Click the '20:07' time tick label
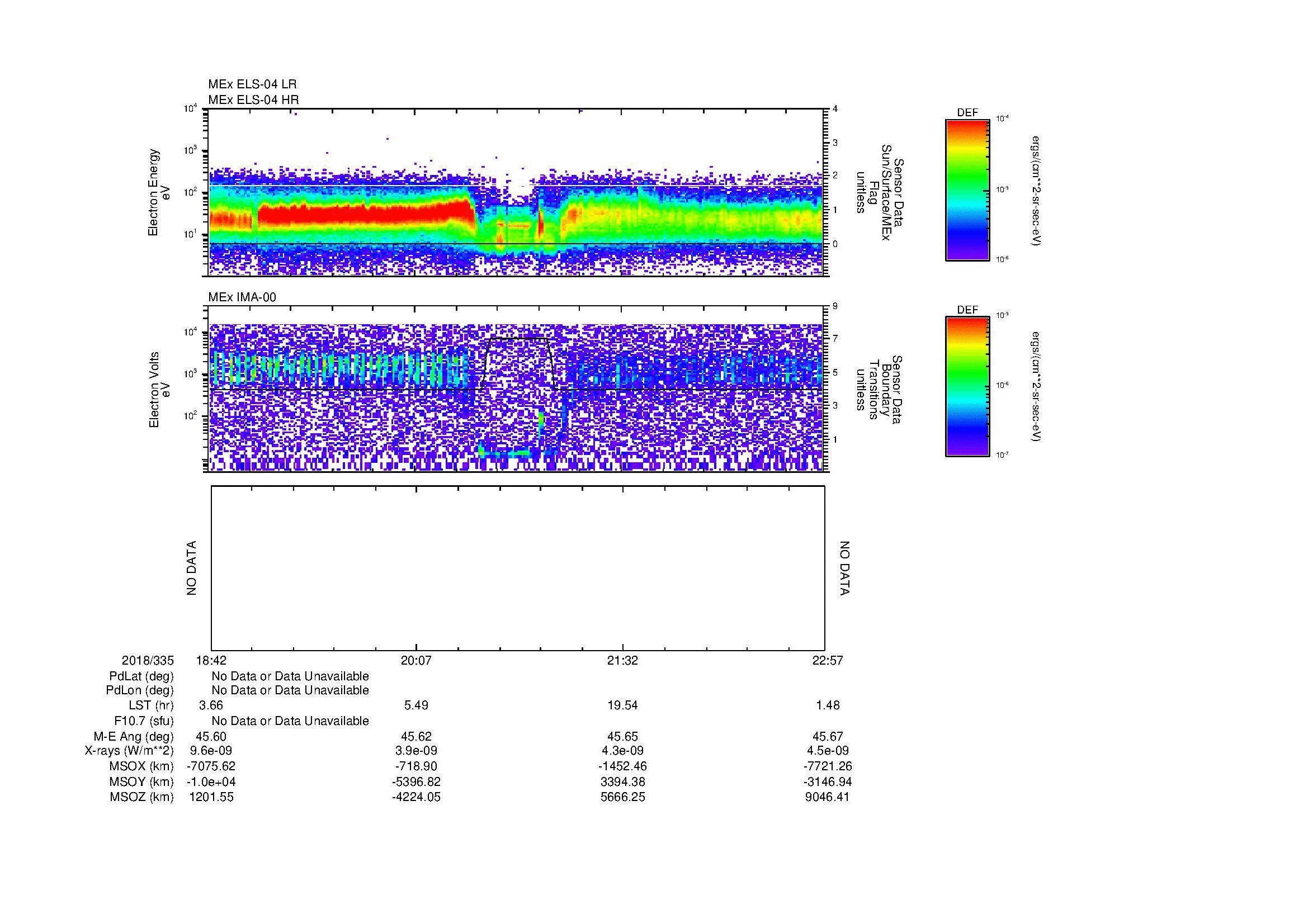This screenshot has height=924, width=1308. pos(417,660)
